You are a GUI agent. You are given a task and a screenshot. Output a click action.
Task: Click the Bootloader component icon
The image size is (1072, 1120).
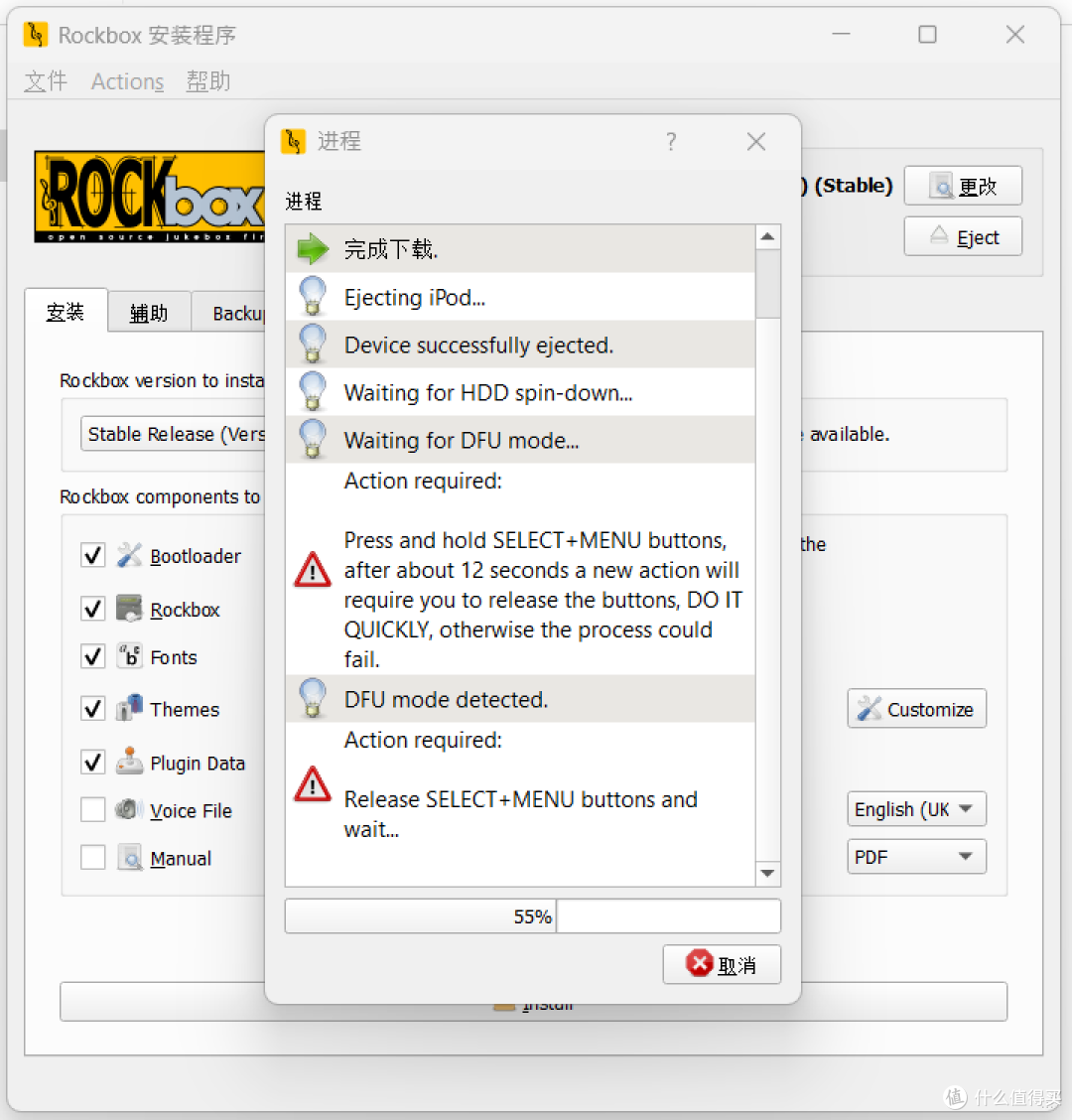tap(129, 555)
